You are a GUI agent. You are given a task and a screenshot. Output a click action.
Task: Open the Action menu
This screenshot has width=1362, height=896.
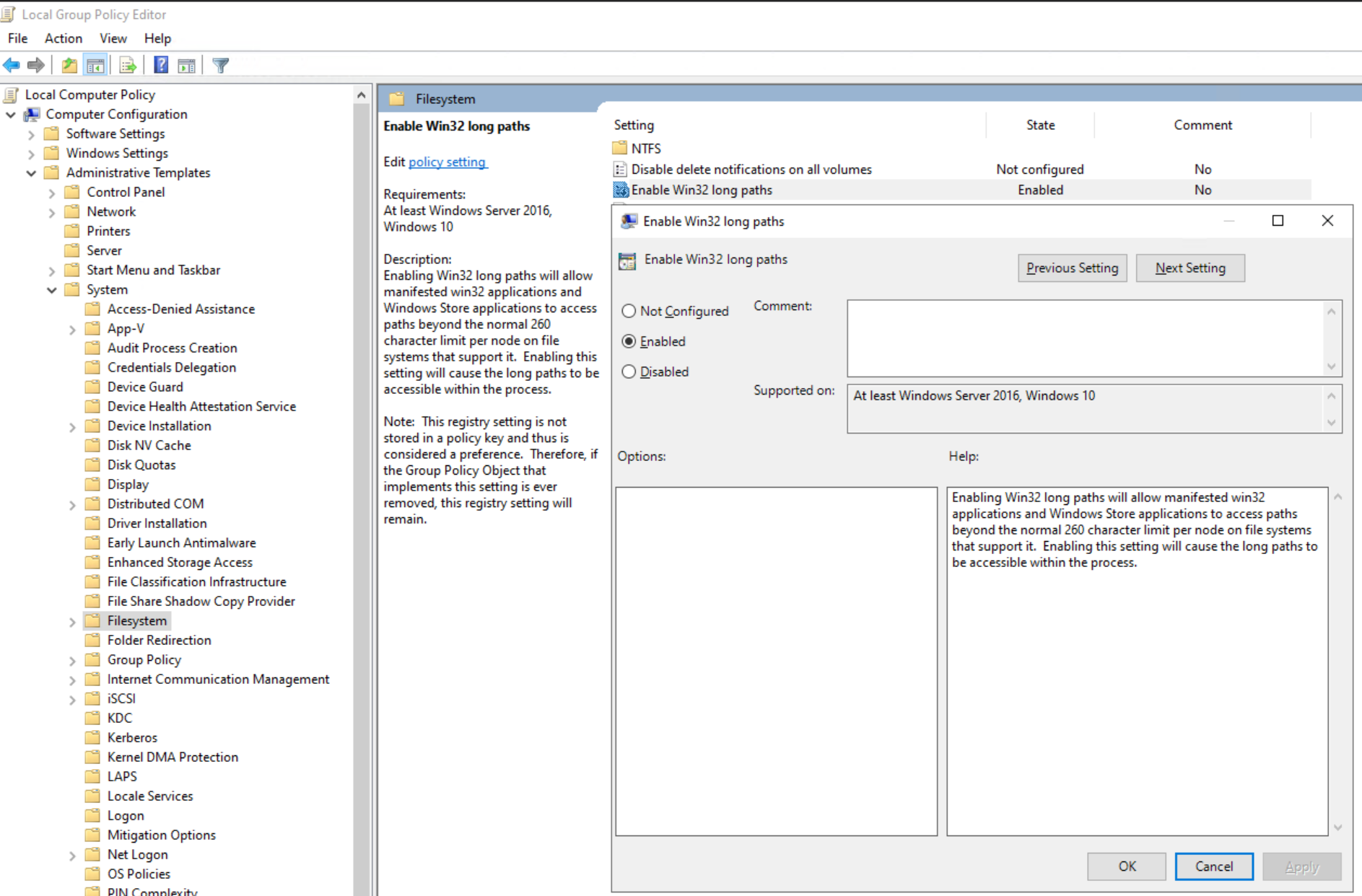tap(63, 38)
